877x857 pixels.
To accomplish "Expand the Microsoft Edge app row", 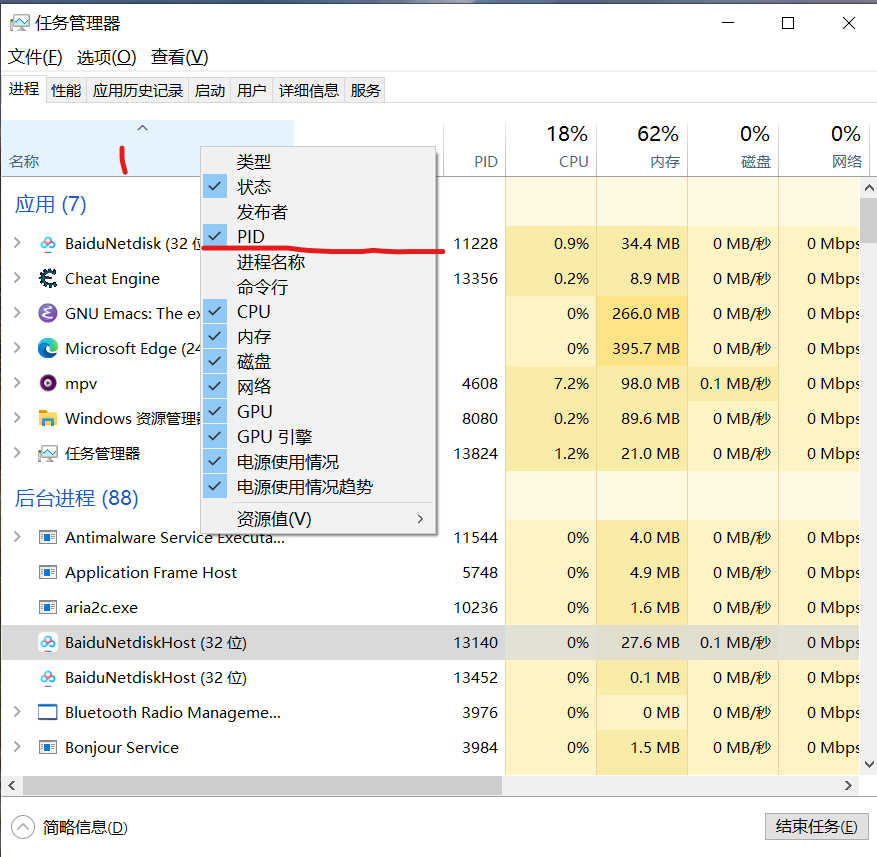I will tap(17, 348).
